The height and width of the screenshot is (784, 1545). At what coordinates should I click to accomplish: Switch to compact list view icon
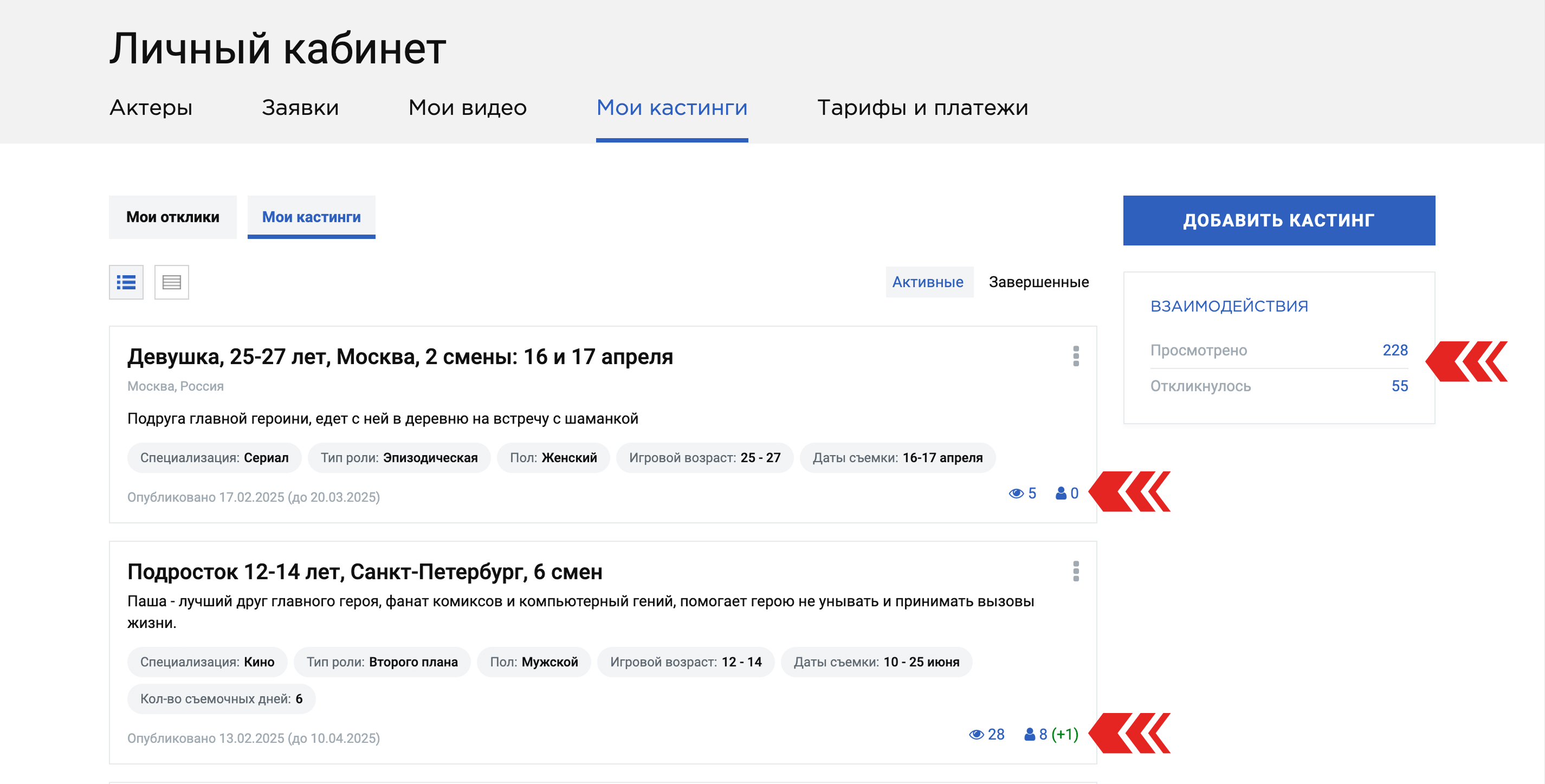pyautogui.click(x=172, y=282)
